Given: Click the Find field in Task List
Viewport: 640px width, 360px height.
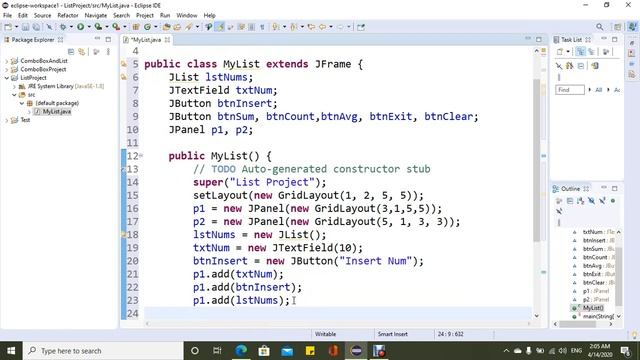Looking at the screenshot, I should tap(570, 90).
